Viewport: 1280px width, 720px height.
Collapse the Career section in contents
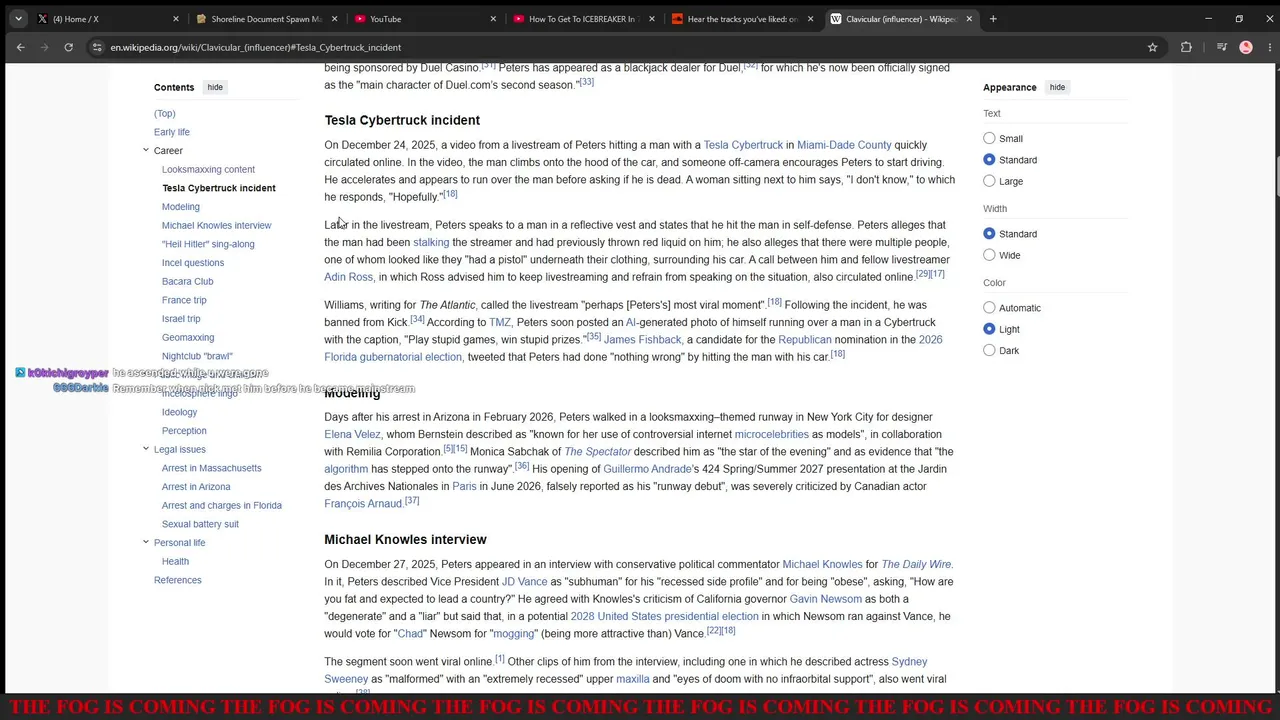(x=145, y=150)
